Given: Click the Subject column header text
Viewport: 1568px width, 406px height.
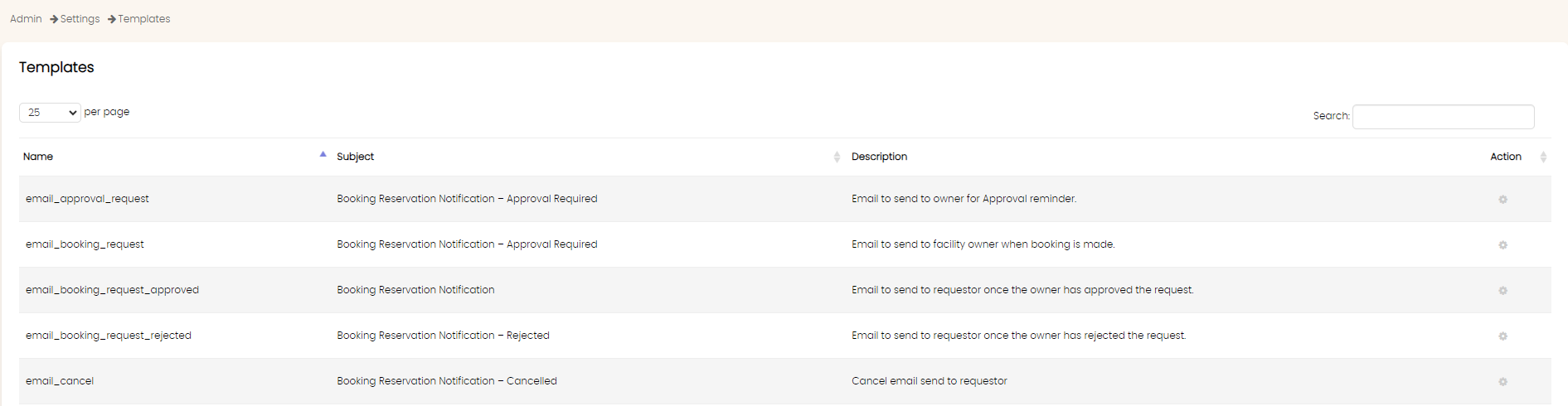Looking at the screenshot, I should [x=355, y=157].
